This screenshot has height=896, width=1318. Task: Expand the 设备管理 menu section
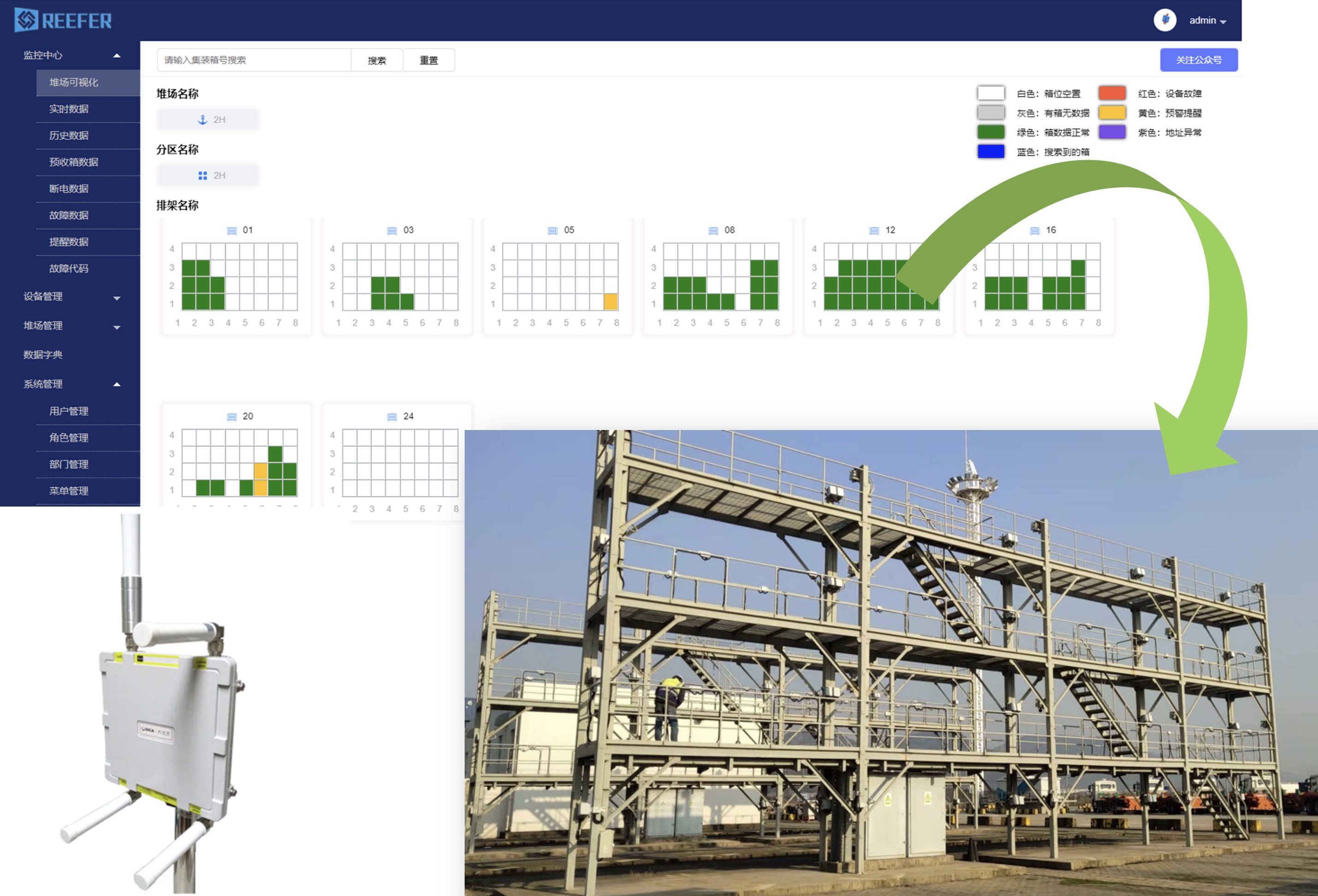(x=117, y=297)
